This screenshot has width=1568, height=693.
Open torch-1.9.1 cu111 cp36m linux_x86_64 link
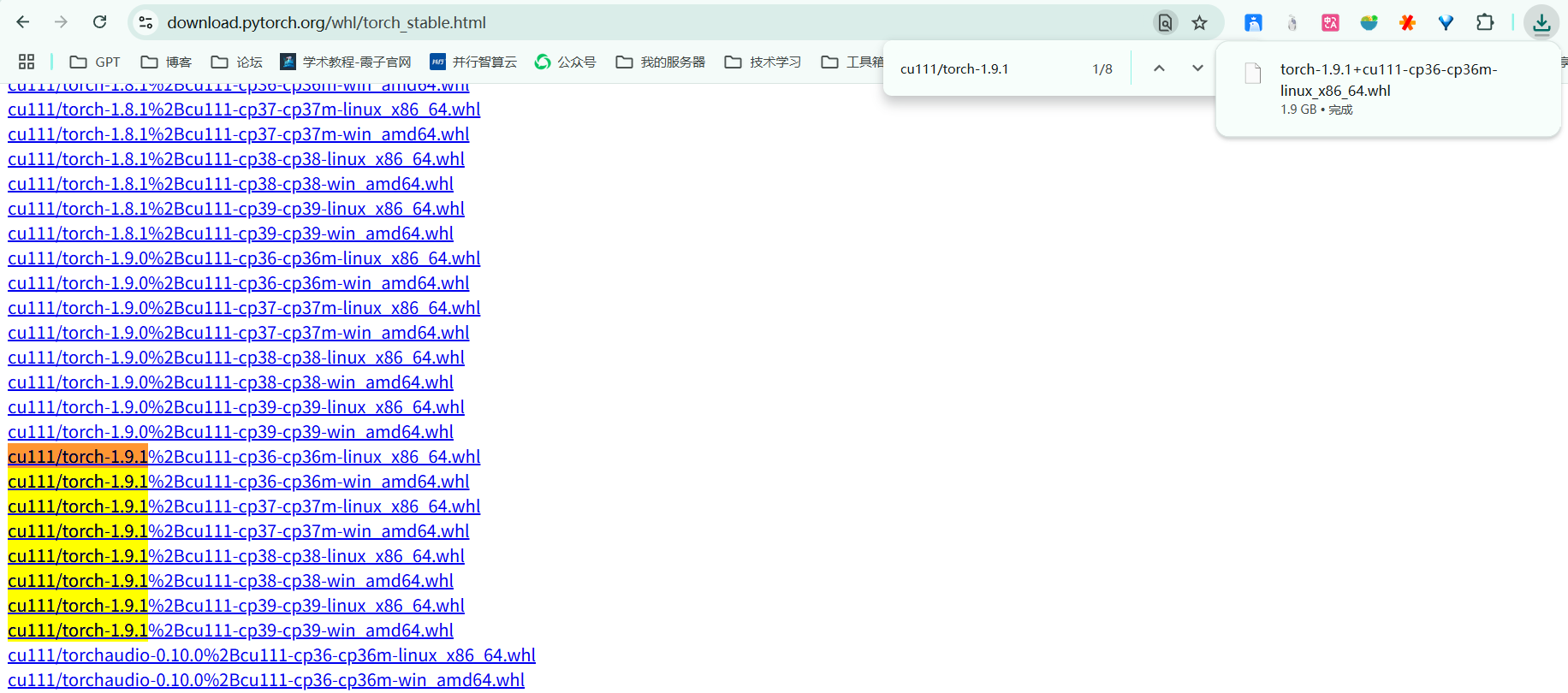point(244,457)
